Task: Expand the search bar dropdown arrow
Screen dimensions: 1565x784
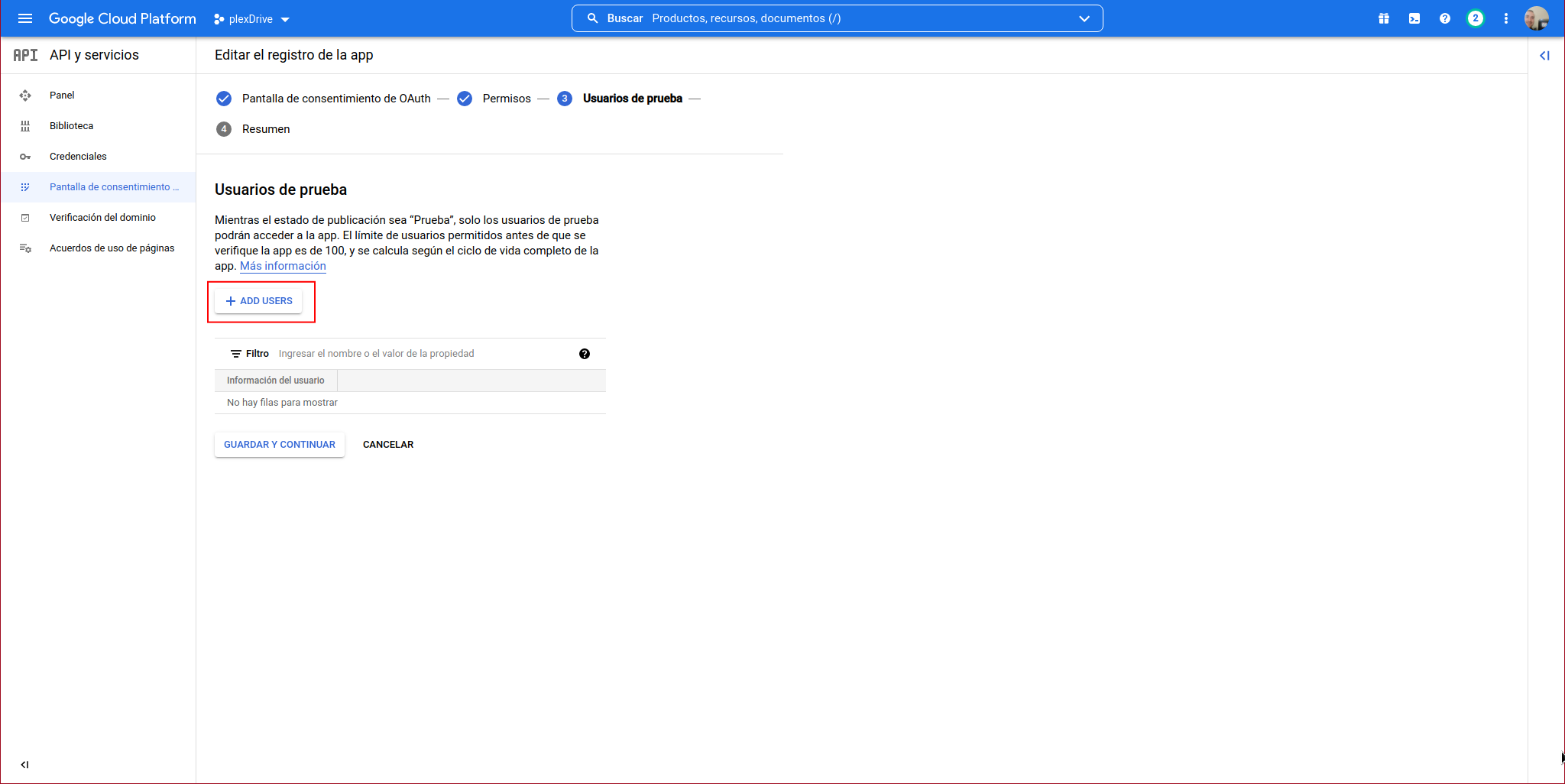Action: pyautogui.click(x=1084, y=18)
